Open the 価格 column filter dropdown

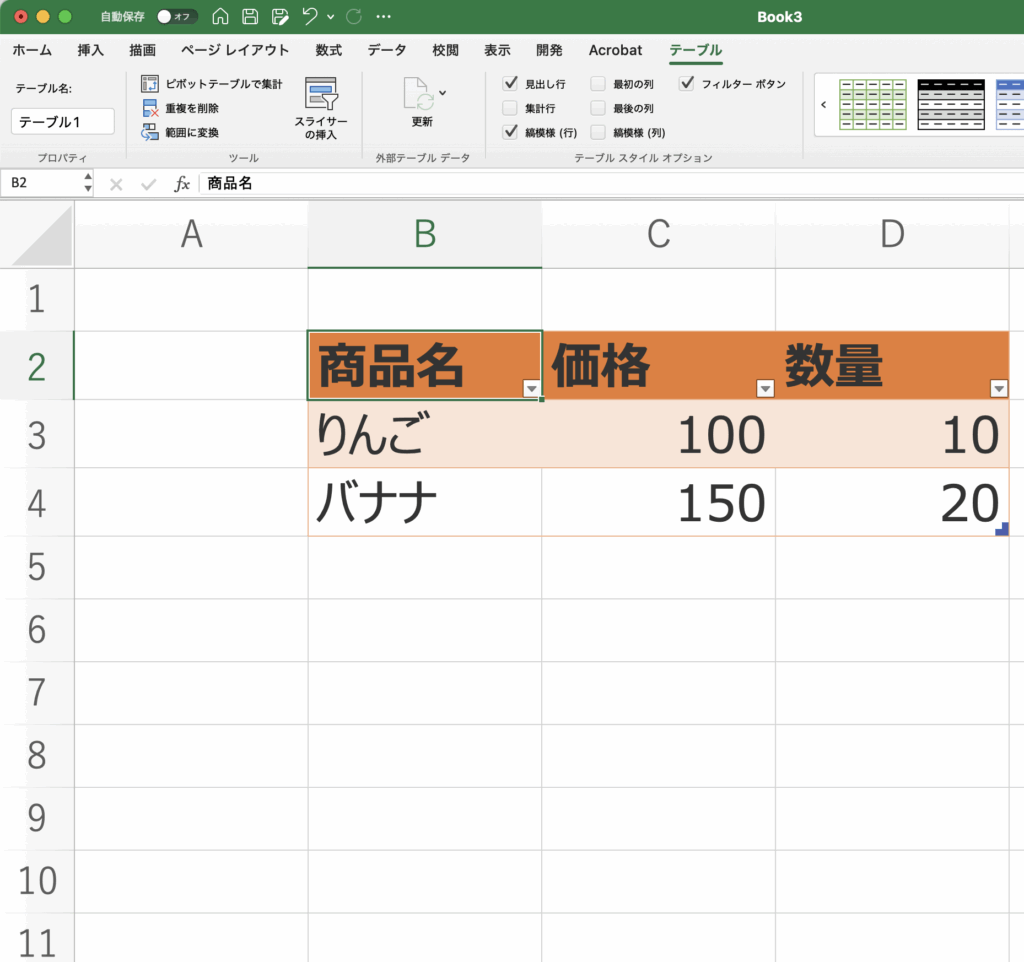(x=765, y=389)
